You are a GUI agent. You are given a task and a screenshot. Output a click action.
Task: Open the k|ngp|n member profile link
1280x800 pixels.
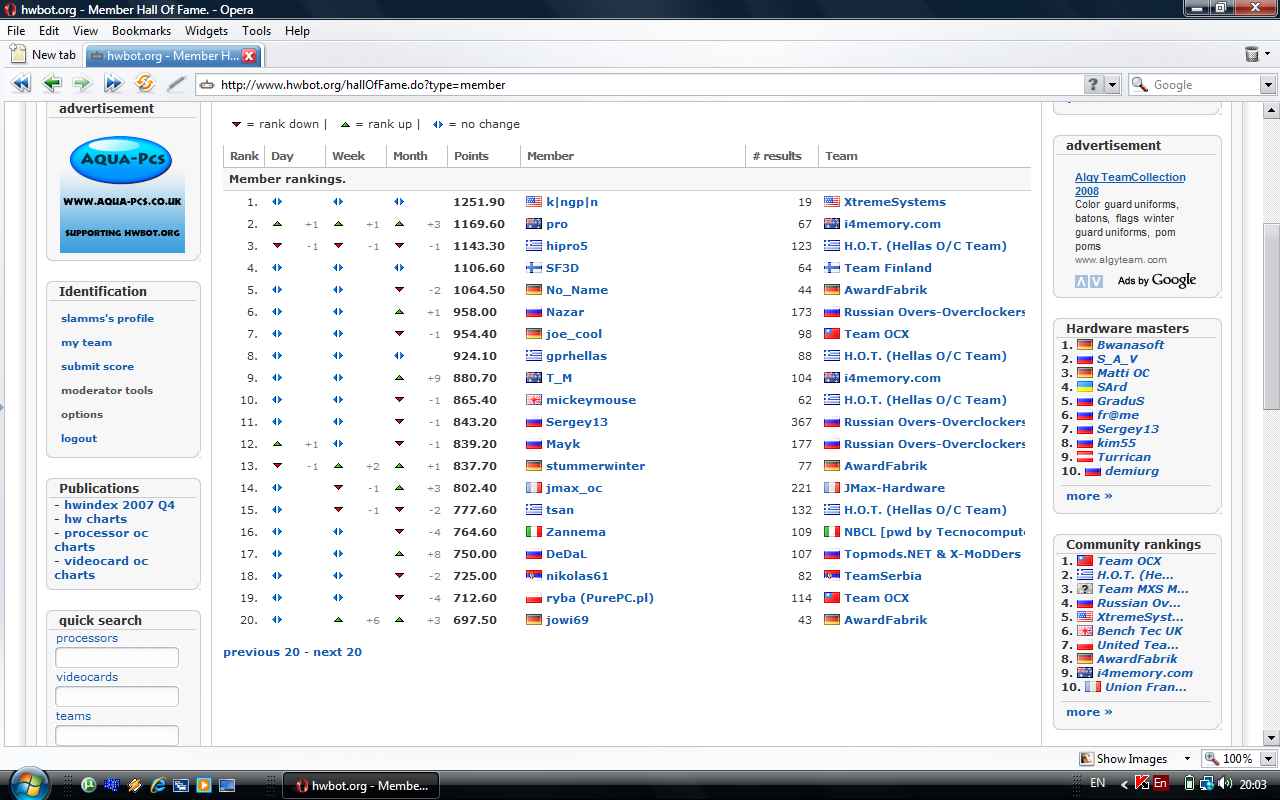[x=572, y=202]
